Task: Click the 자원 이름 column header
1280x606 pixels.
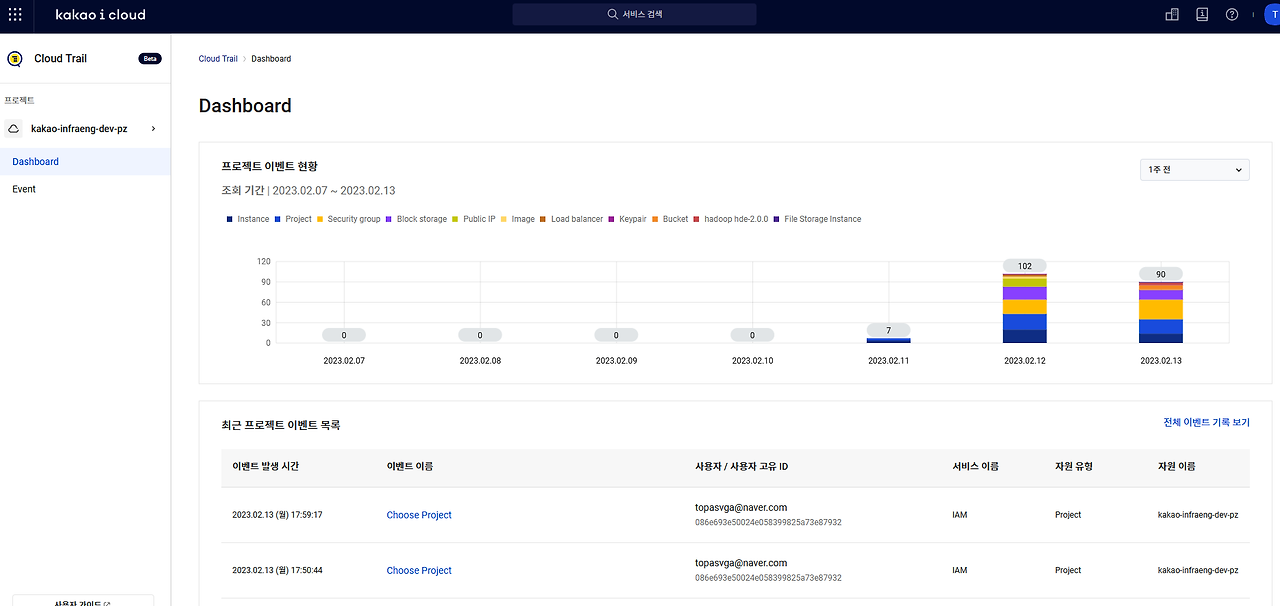Action: (x=1176, y=466)
